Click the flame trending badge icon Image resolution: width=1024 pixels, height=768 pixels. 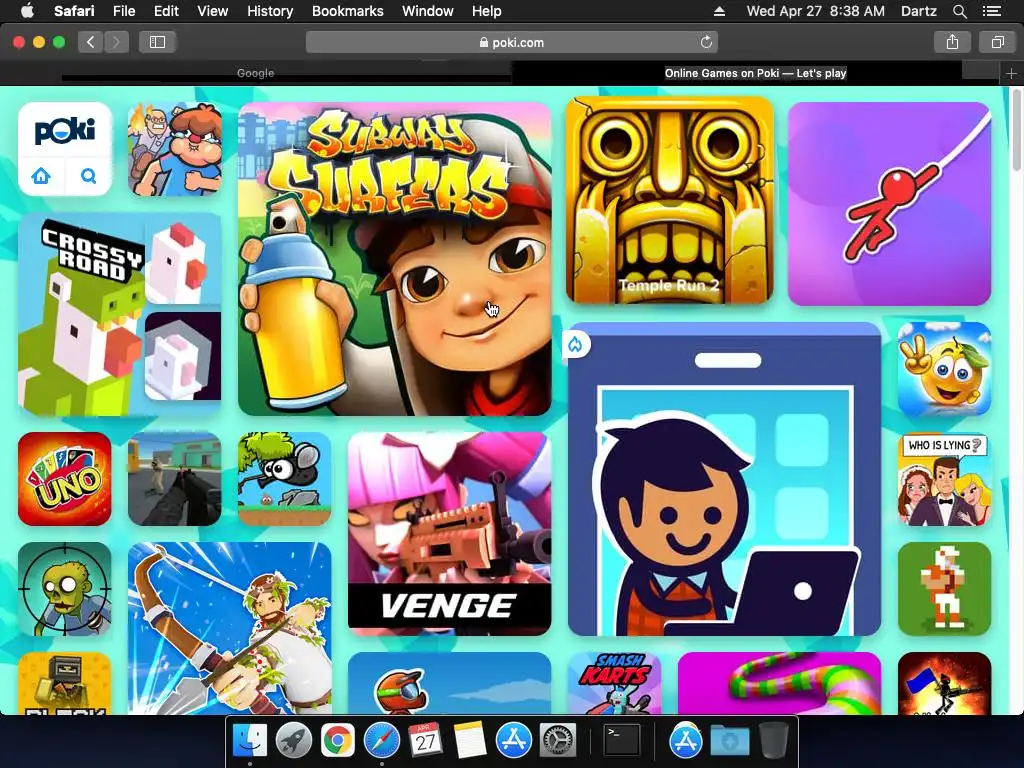(575, 344)
